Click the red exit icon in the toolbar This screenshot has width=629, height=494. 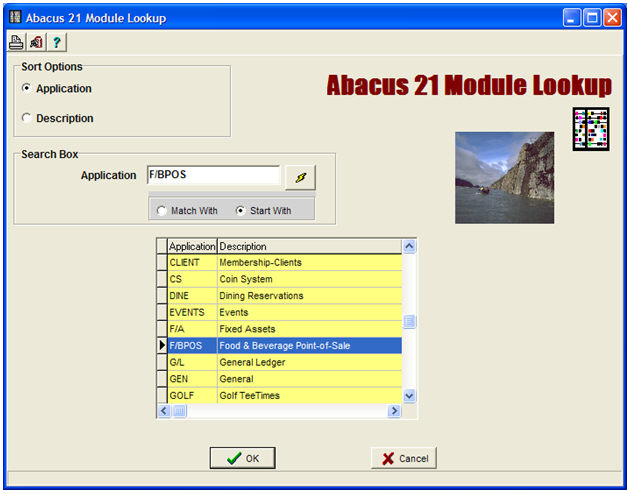36,42
